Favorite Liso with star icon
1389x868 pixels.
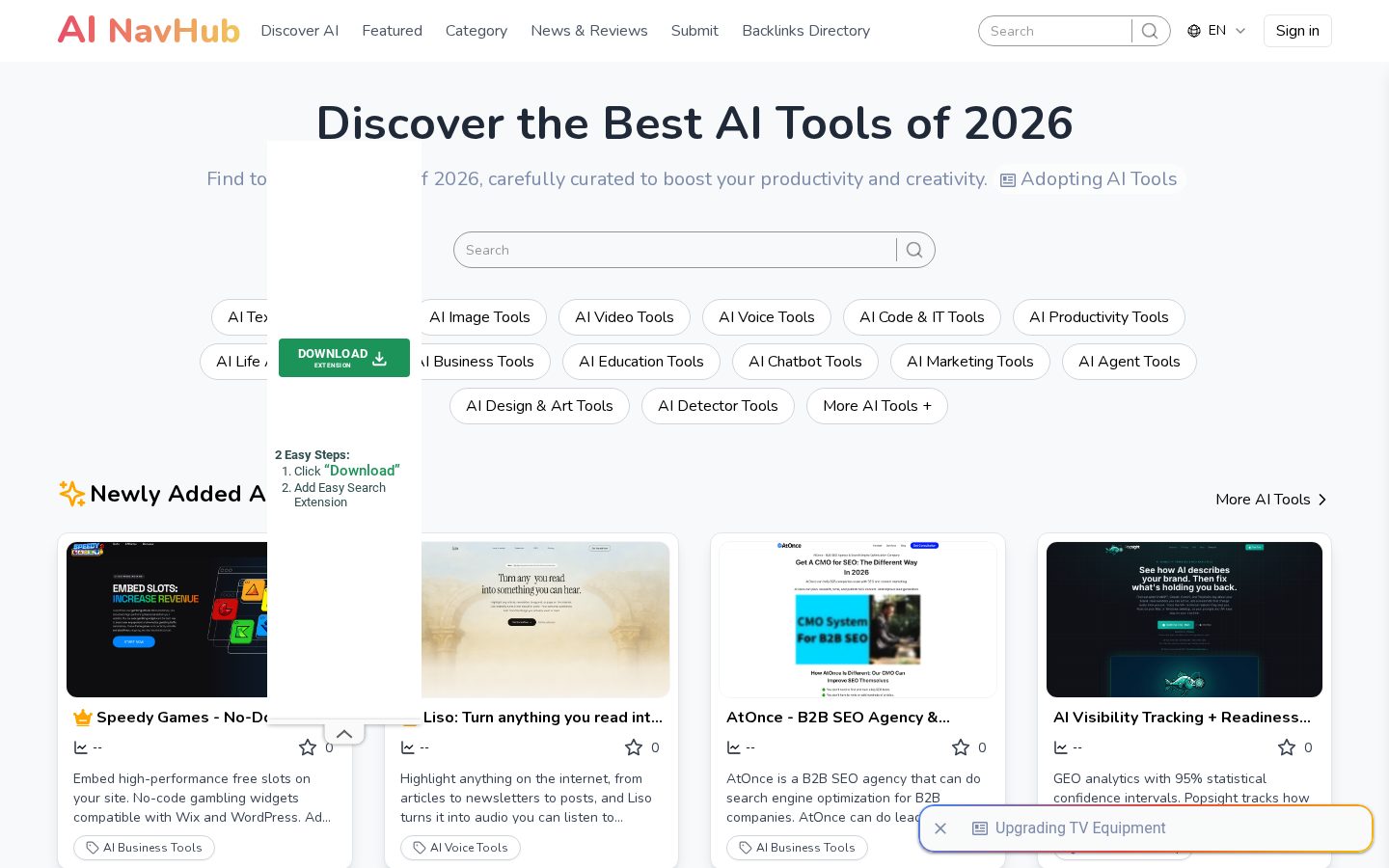(634, 747)
